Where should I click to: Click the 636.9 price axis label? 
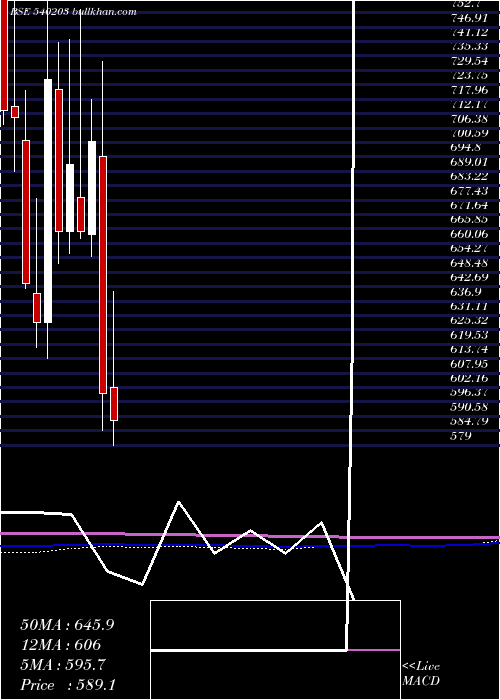(x=467, y=292)
